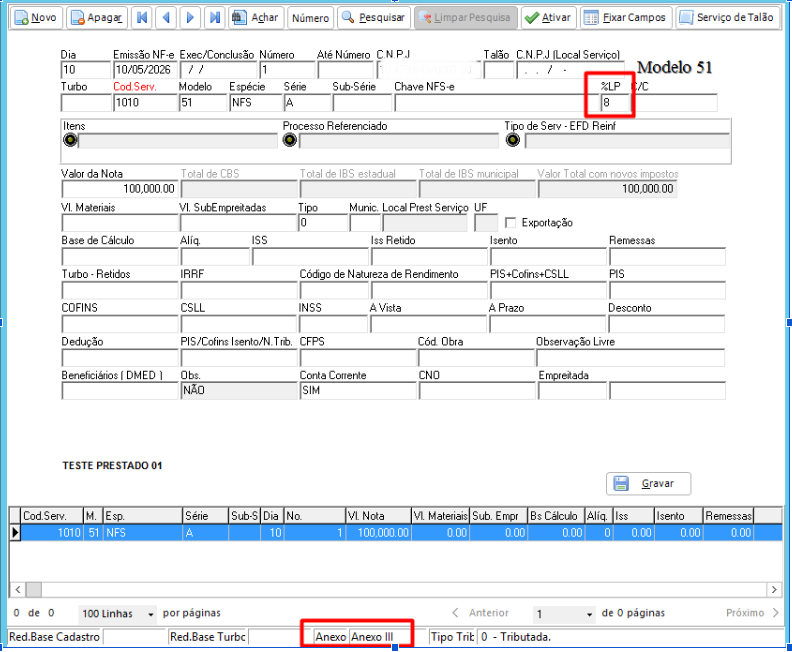The width and height of the screenshot is (792, 652).
Task: Click the Exec/Conclusão date field
Action: tap(218, 70)
